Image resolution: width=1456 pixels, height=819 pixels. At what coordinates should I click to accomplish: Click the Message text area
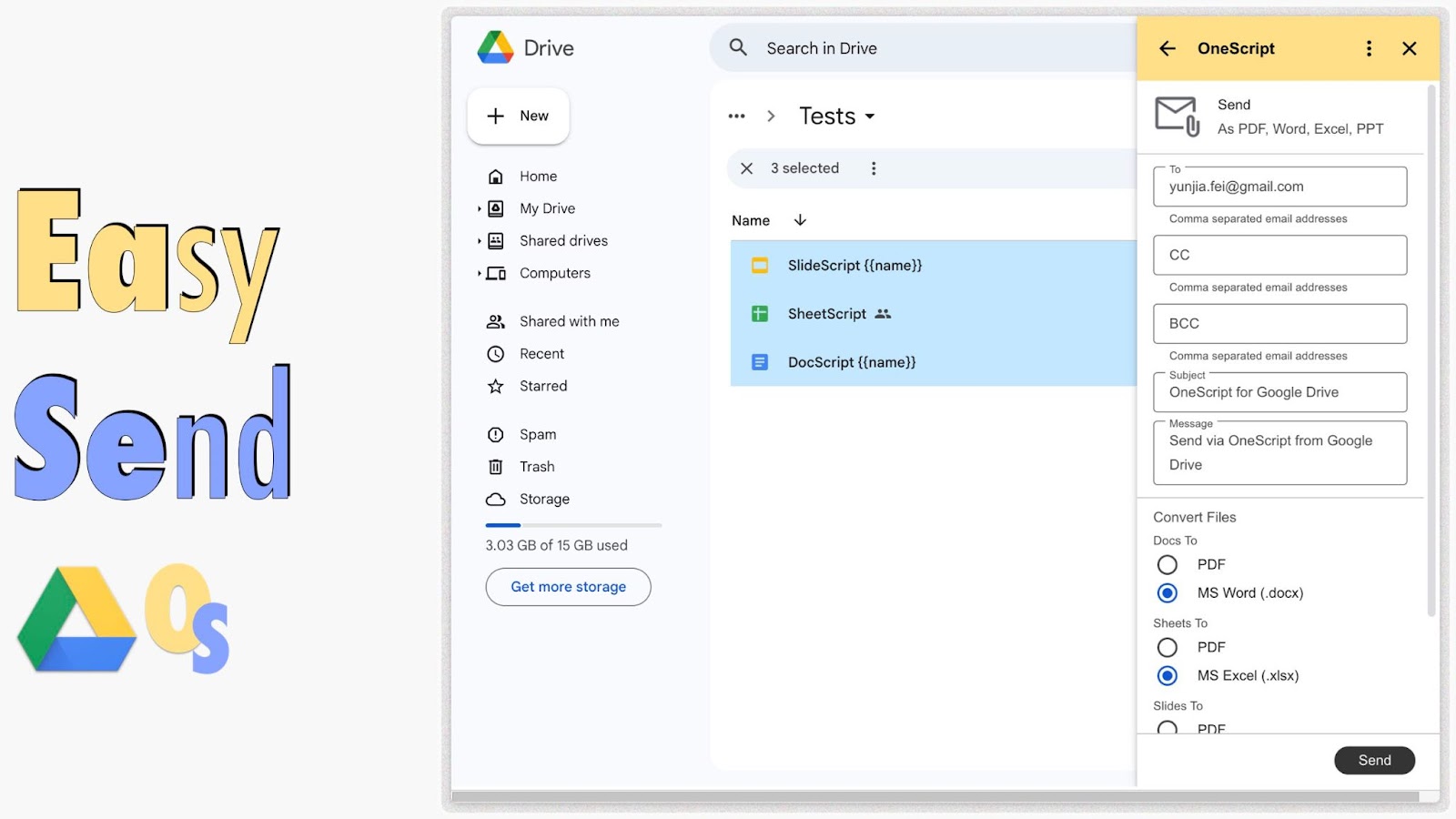(x=1279, y=452)
